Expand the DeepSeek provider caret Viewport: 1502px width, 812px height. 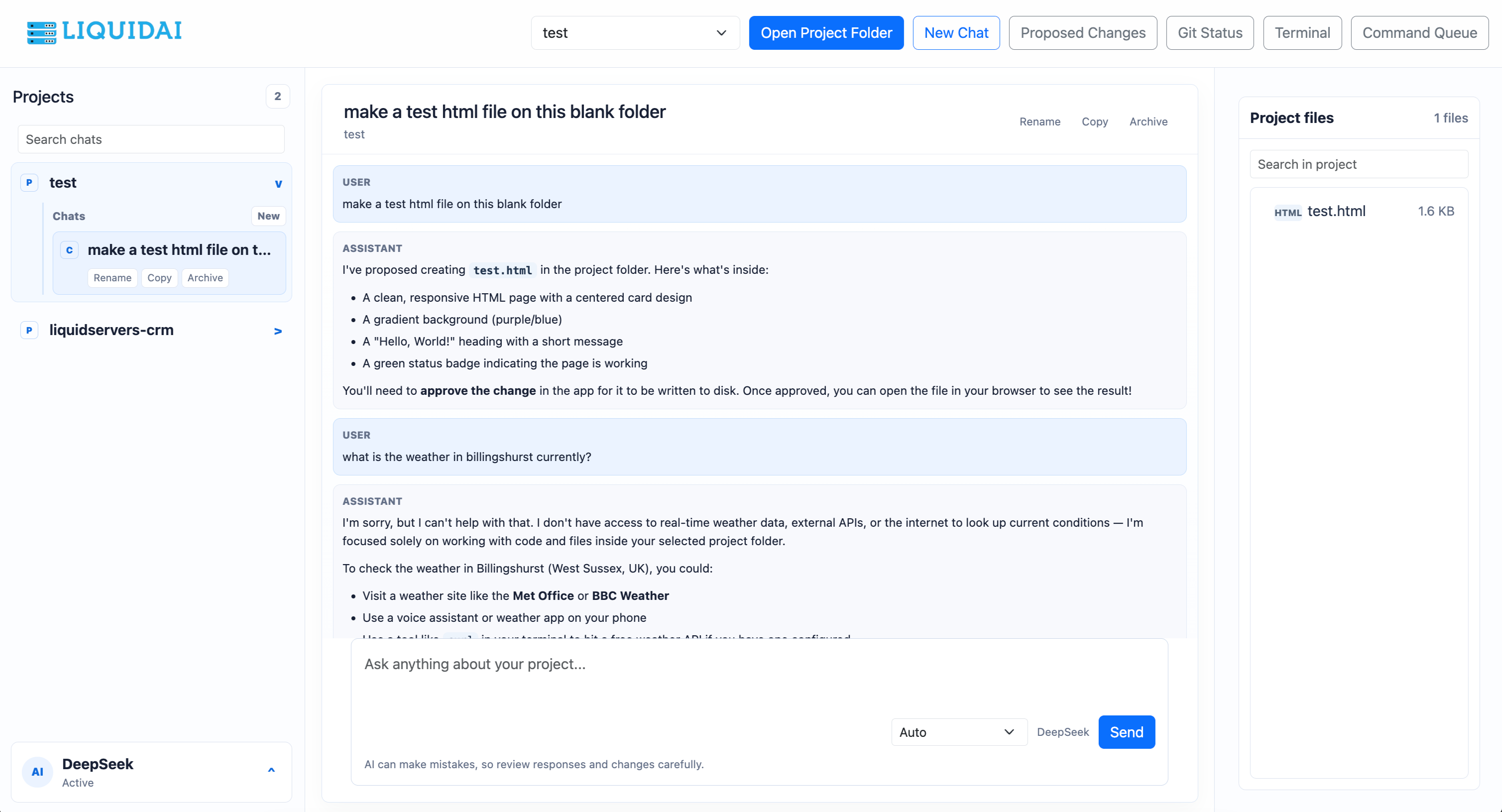click(x=271, y=770)
